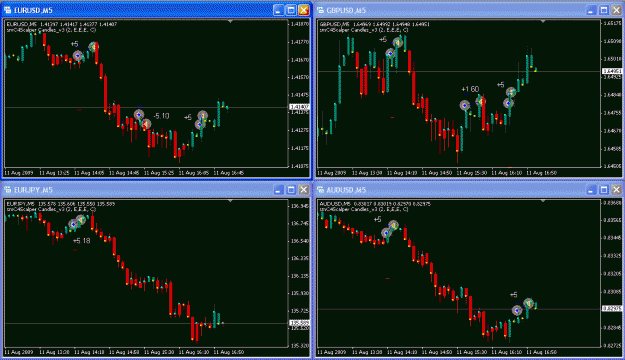This screenshot has height=360, width=625.
Task: Select the EURUSD,M5 title bar text
Action: pos(33,10)
